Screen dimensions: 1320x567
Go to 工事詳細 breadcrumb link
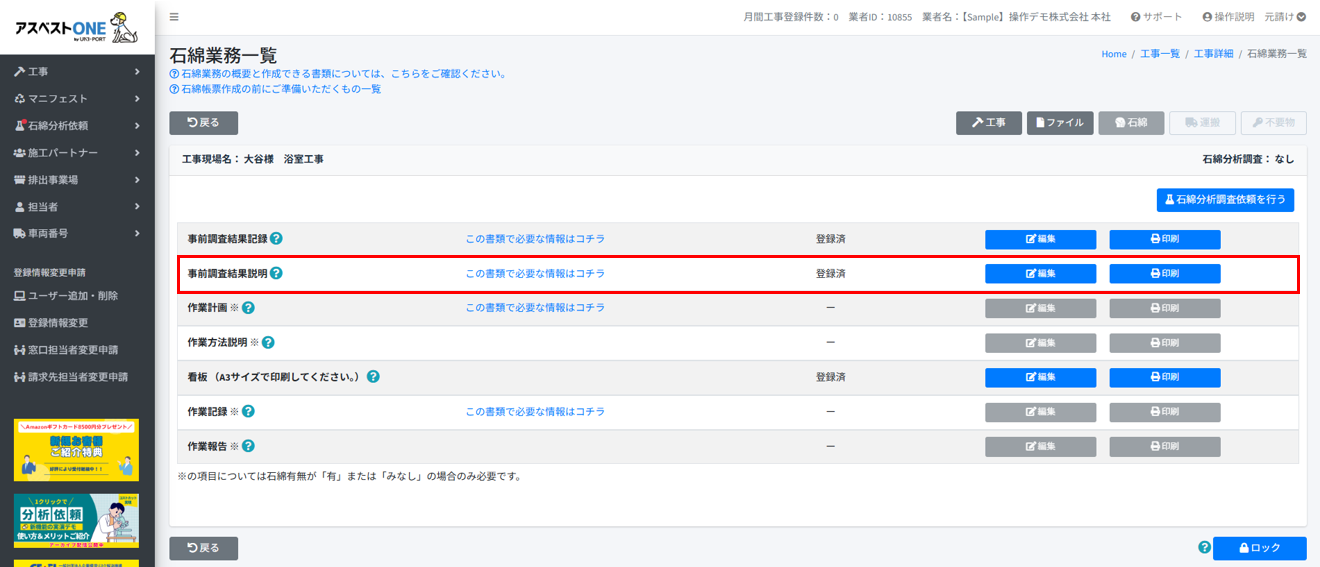click(x=1215, y=54)
